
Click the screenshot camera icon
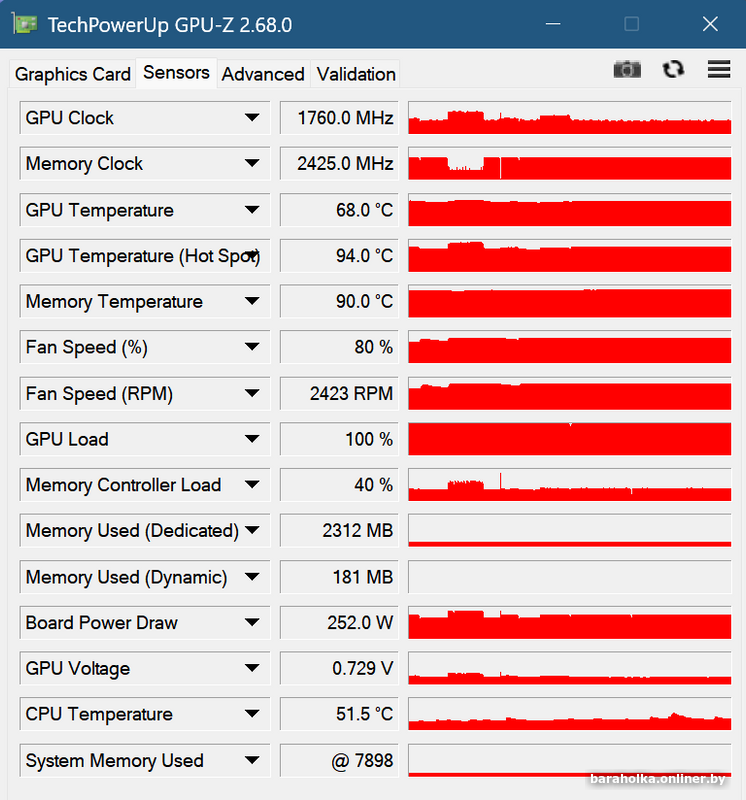click(x=627, y=69)
